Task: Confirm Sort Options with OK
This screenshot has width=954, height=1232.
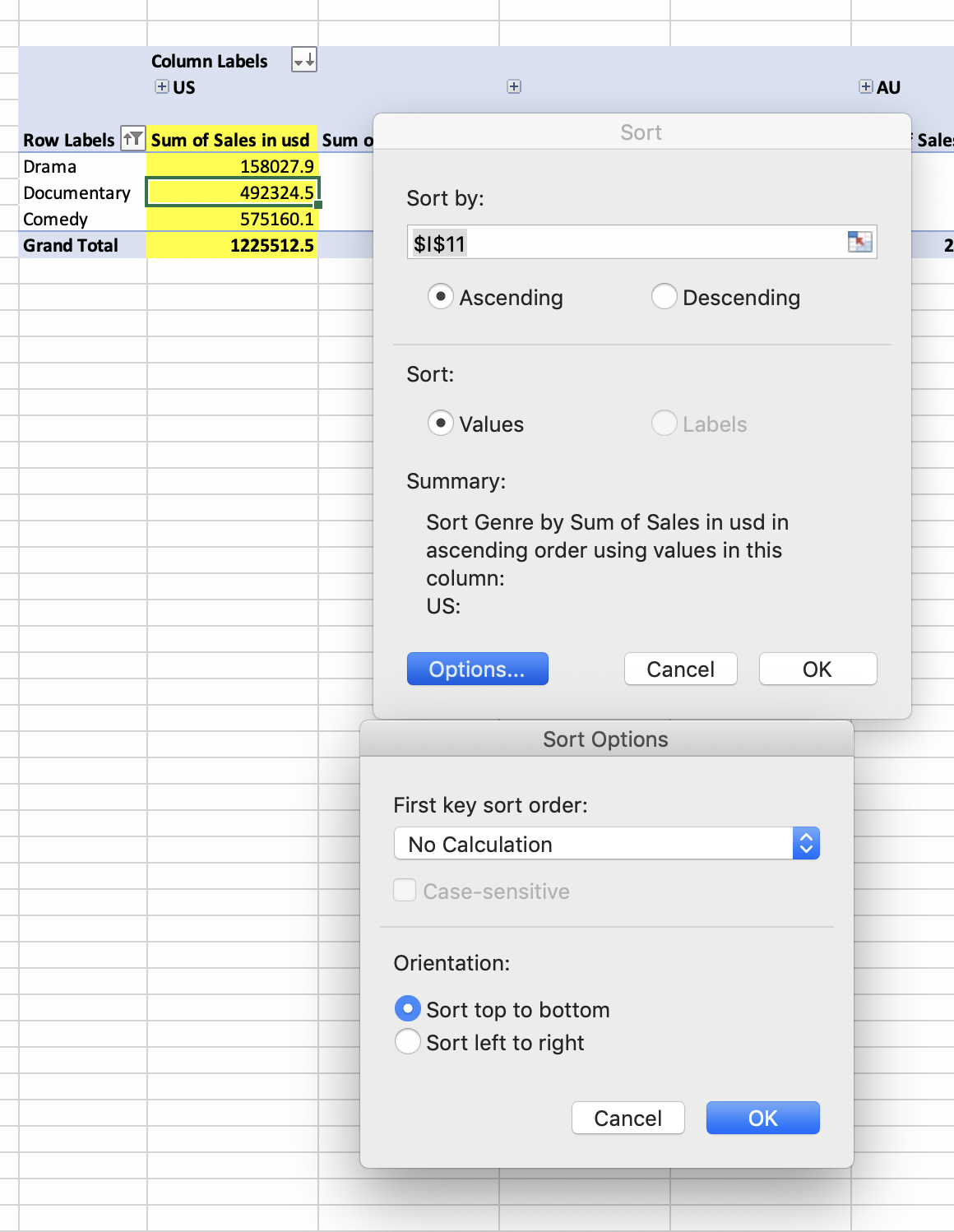Action: pos(762,1118)
